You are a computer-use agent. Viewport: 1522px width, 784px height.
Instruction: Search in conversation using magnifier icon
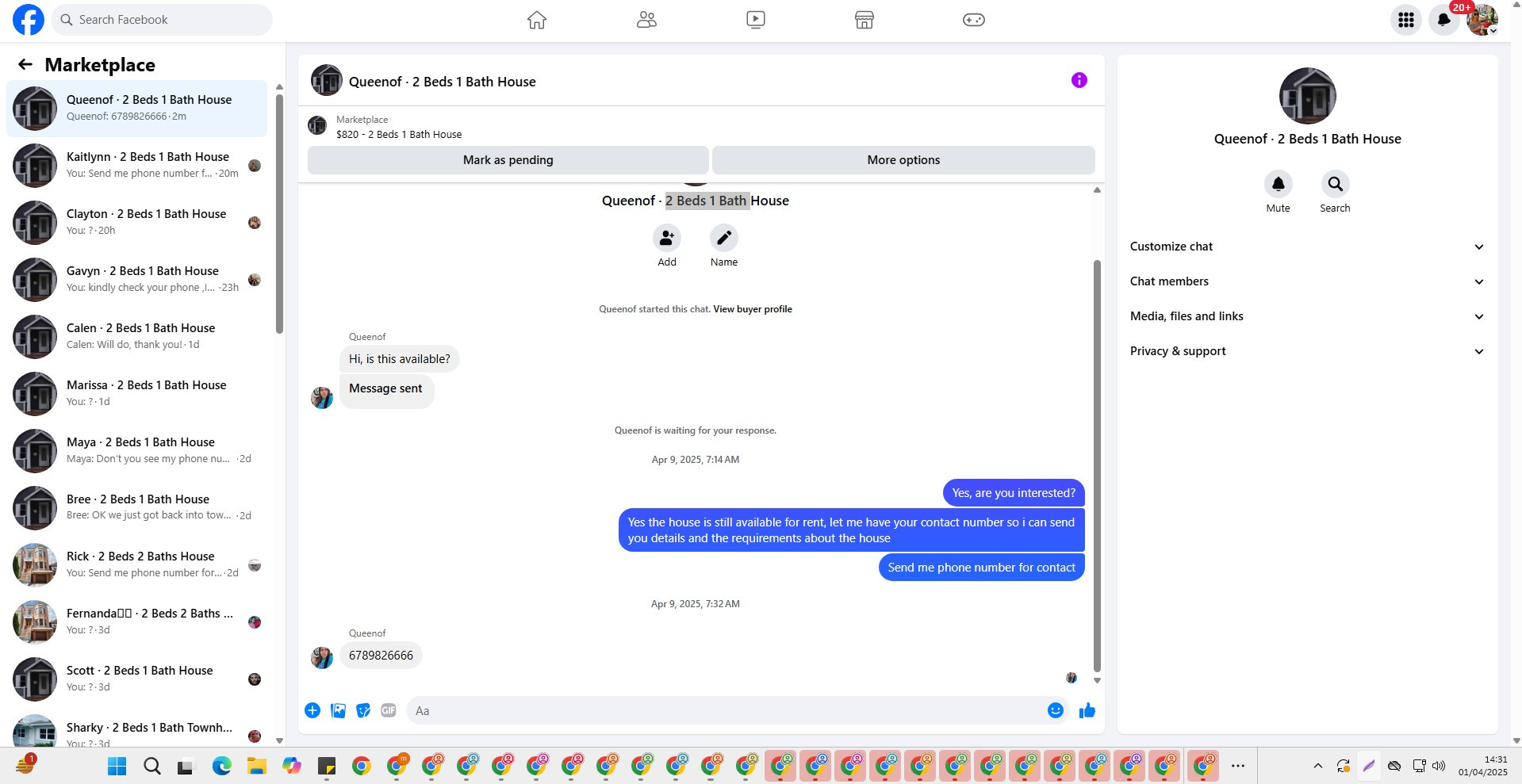point(1336,184)
